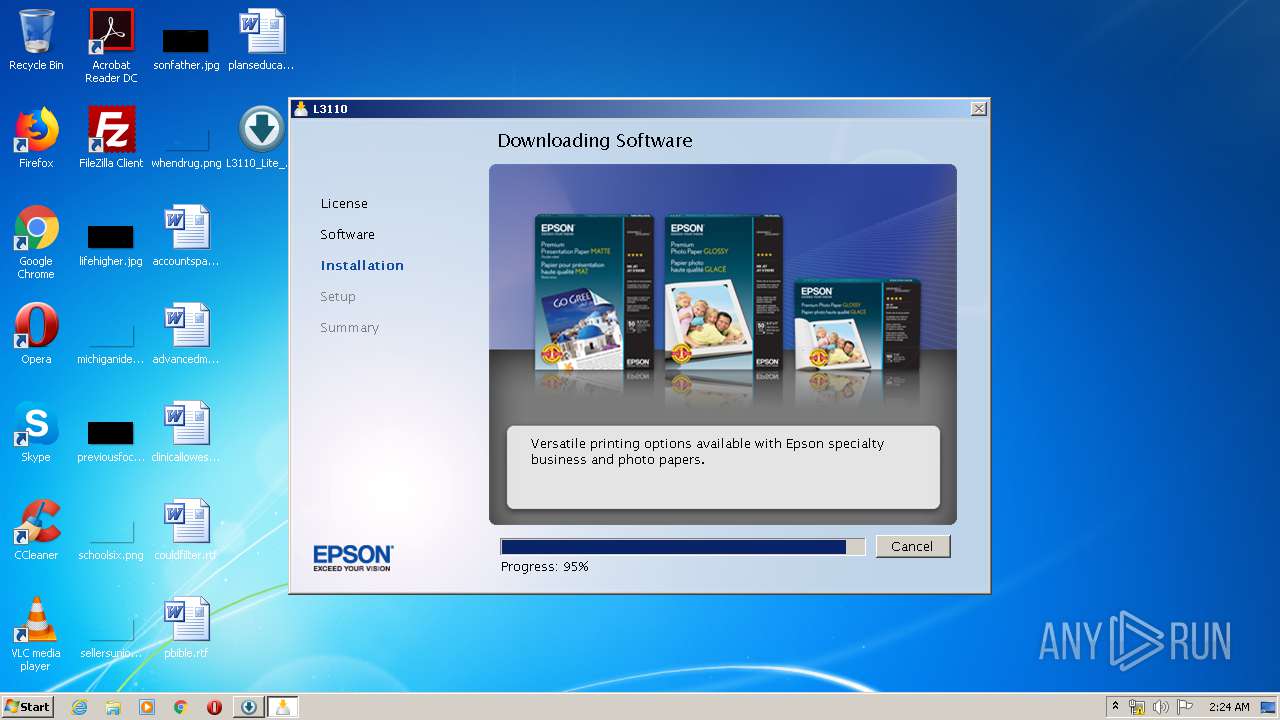Select the michiganide desktop file

(x=111, y=341)
